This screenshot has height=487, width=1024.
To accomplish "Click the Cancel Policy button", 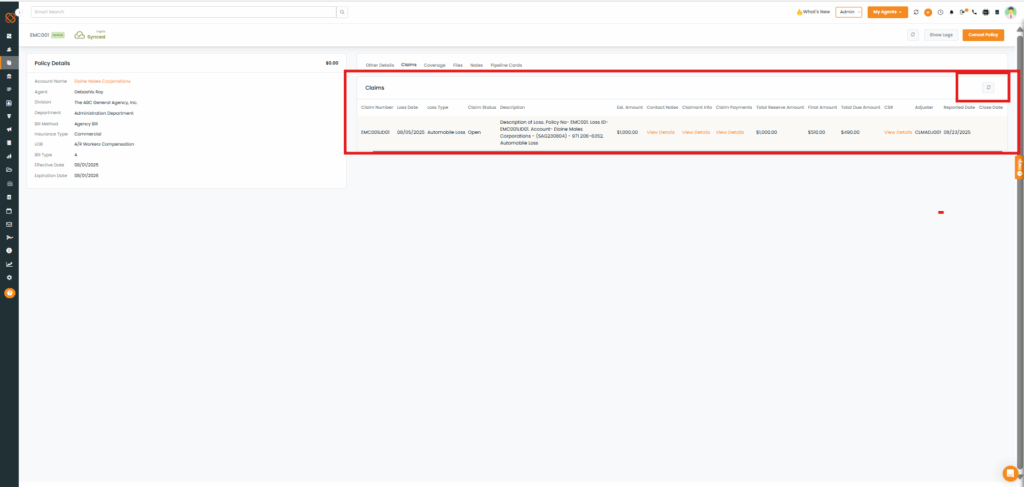I will (x=983, y=35).
